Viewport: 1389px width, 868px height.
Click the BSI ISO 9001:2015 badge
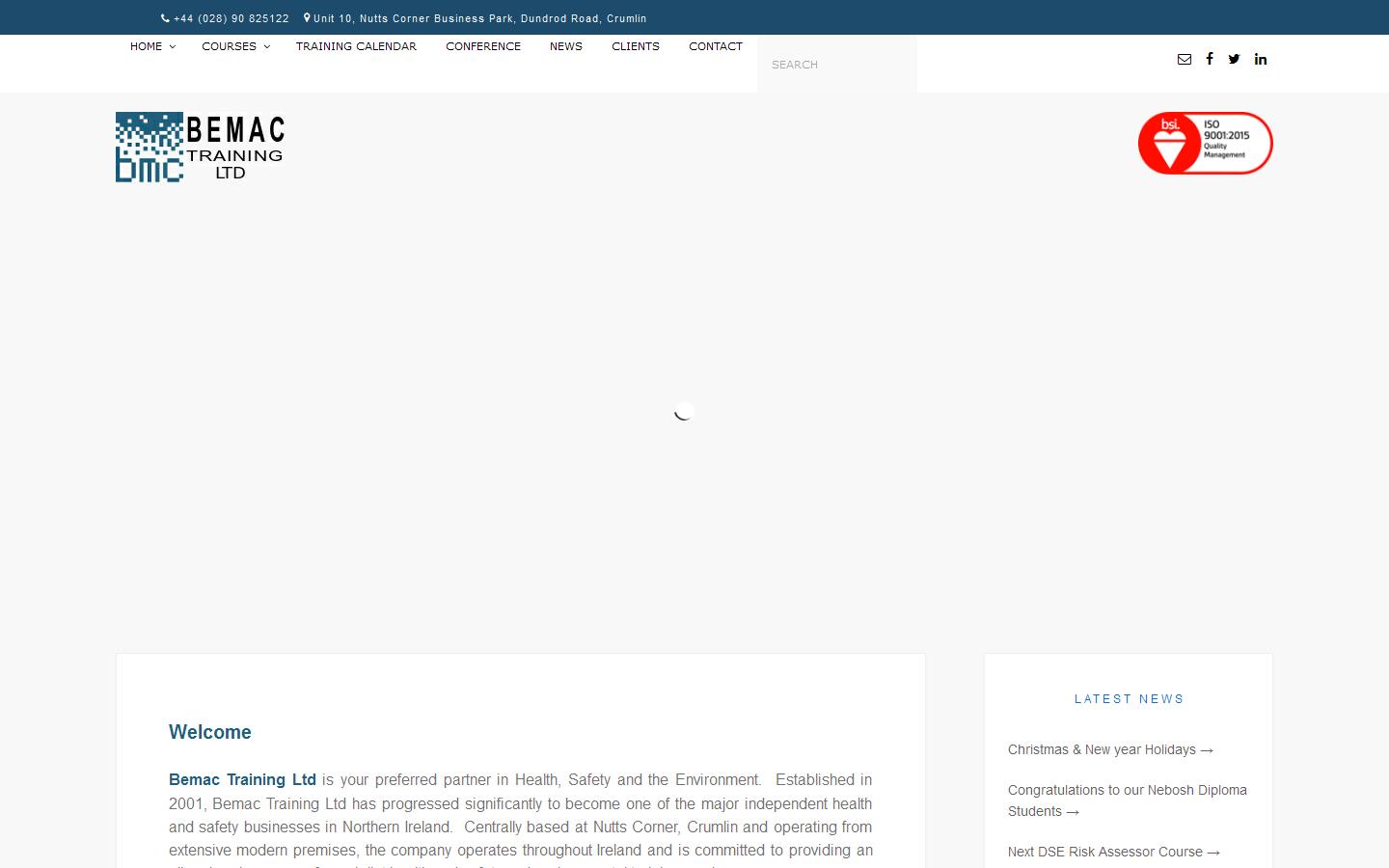coord(1205,143)
